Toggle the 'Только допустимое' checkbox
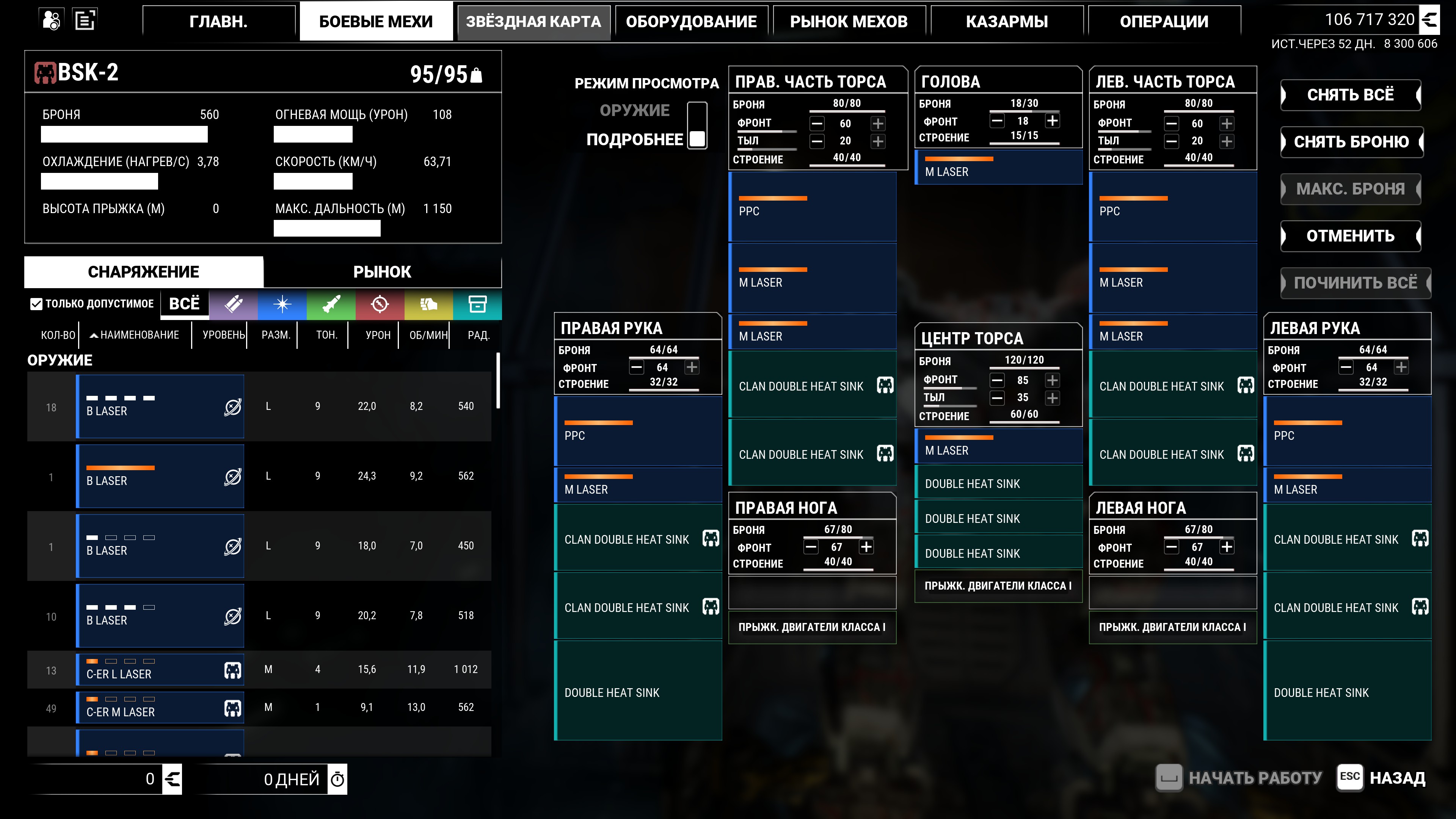The image size is (1456, 819). [36, 304]
